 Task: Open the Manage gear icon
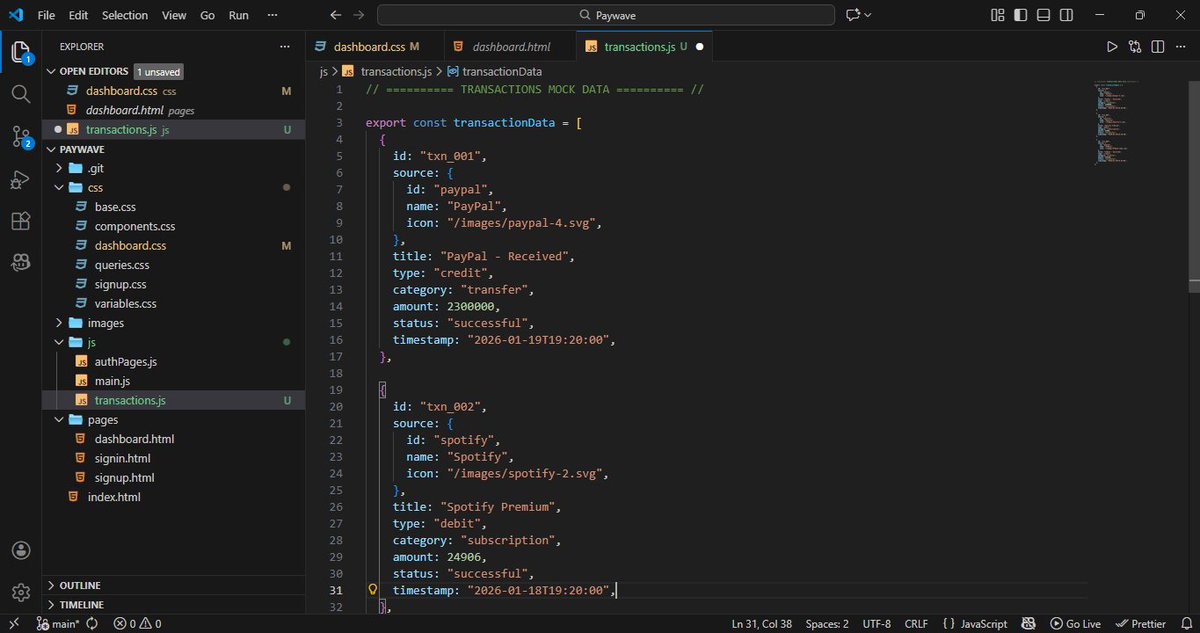click(x=20, y=592)
